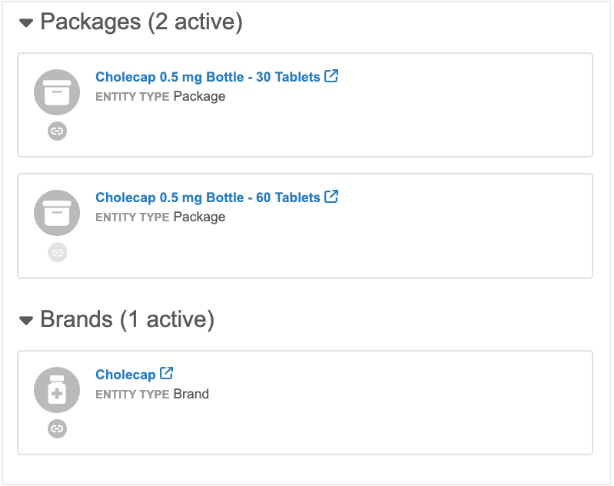This screenshot has height=486, width=614.
Task: Collapse the Packages section triangle
Action: click(27, 23)
